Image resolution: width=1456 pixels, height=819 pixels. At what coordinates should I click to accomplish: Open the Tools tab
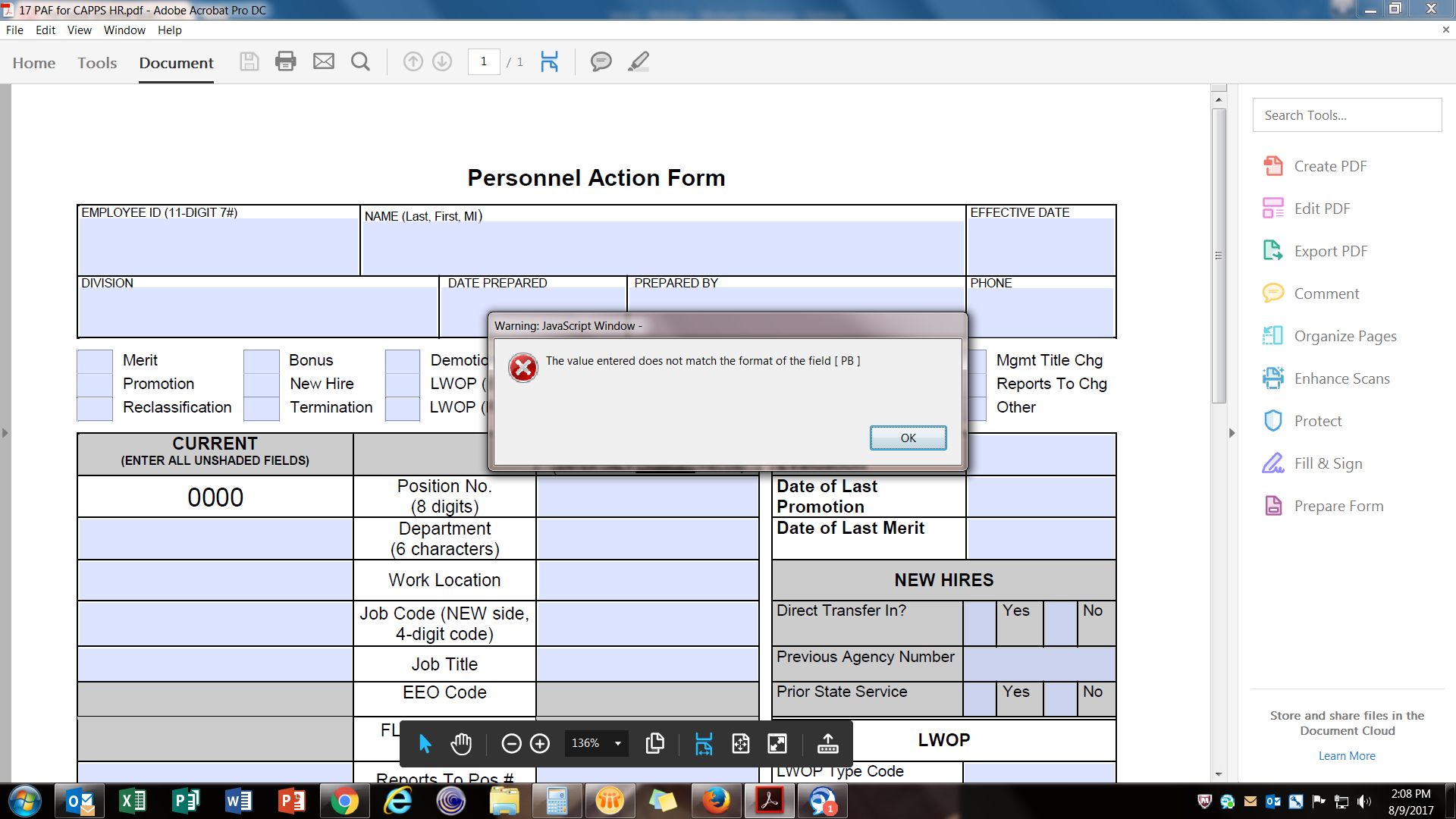pyautogui.click(x=96, y=63)
